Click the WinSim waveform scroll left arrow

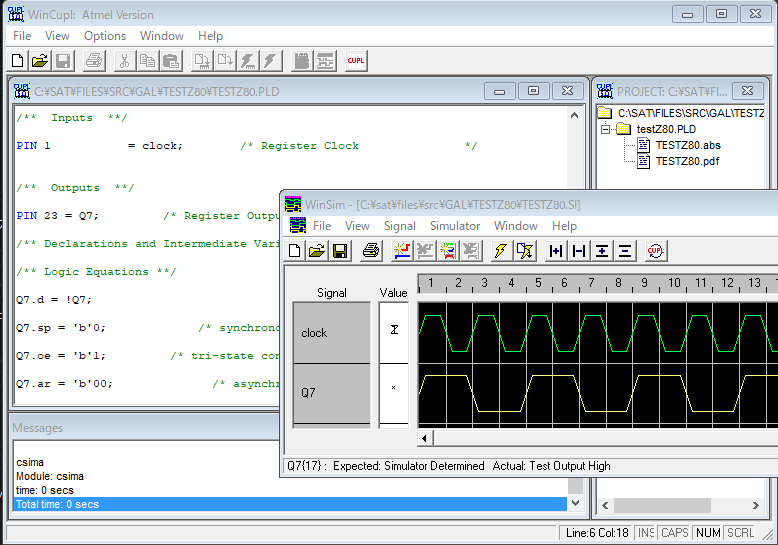[x=424, y=438]
